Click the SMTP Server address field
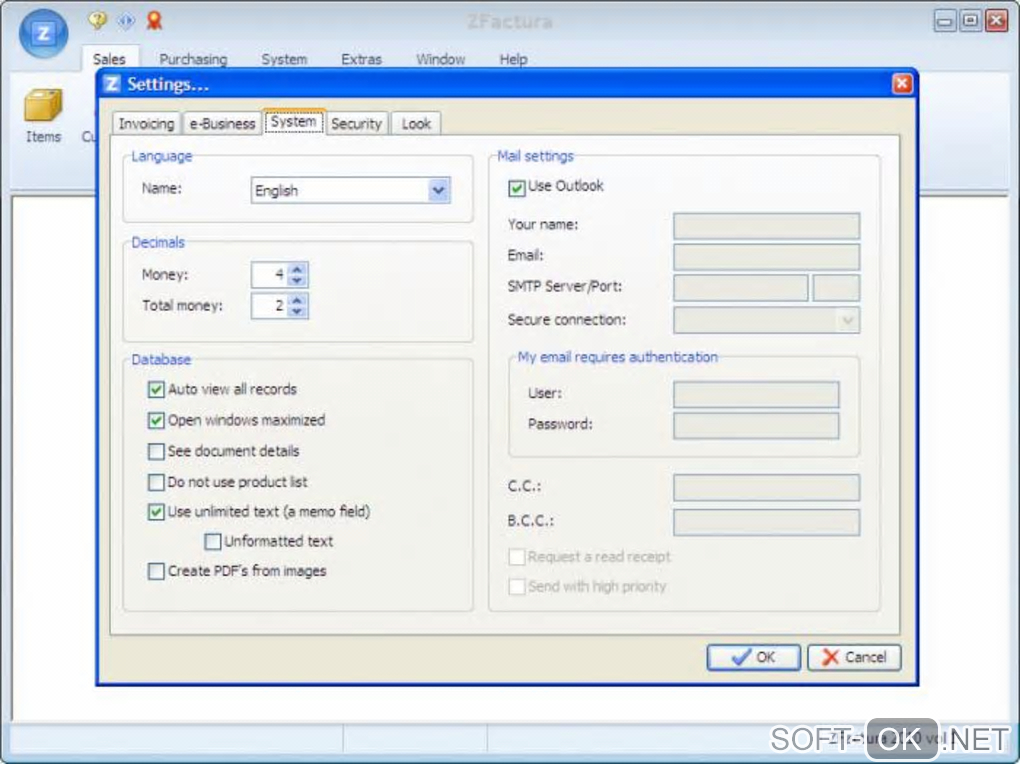 pos(741,288)
